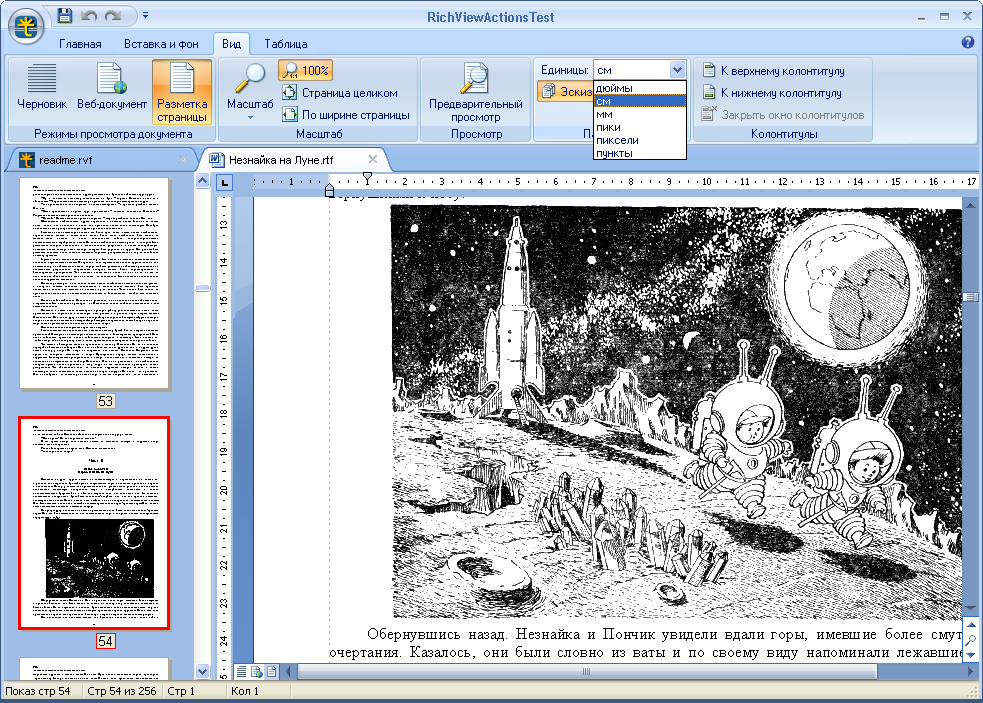Choose дюймы from the units dropdown list
Screen dimensions: 983x703
[614, 89]
